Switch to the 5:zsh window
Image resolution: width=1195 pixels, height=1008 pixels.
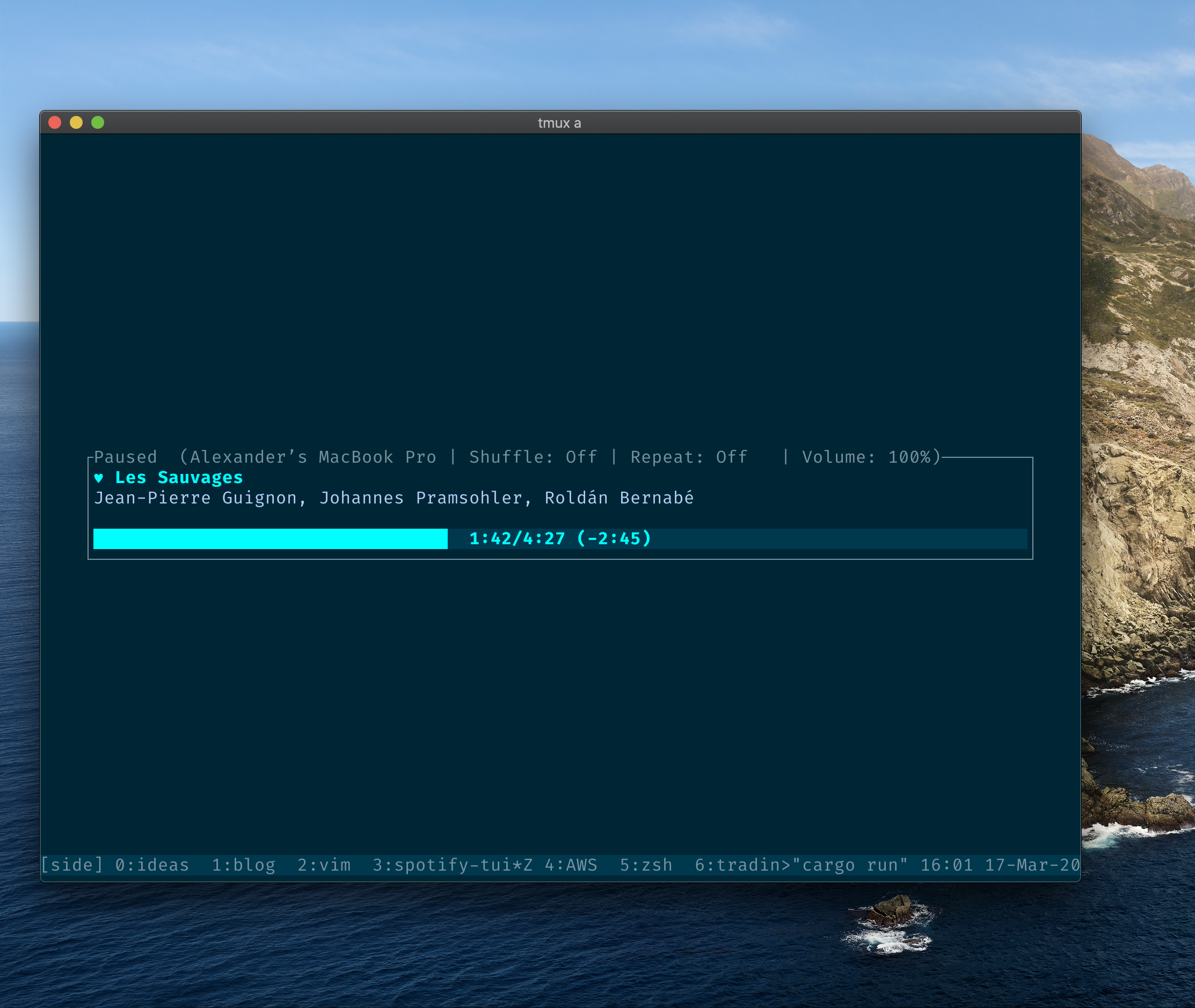[646, 865]
